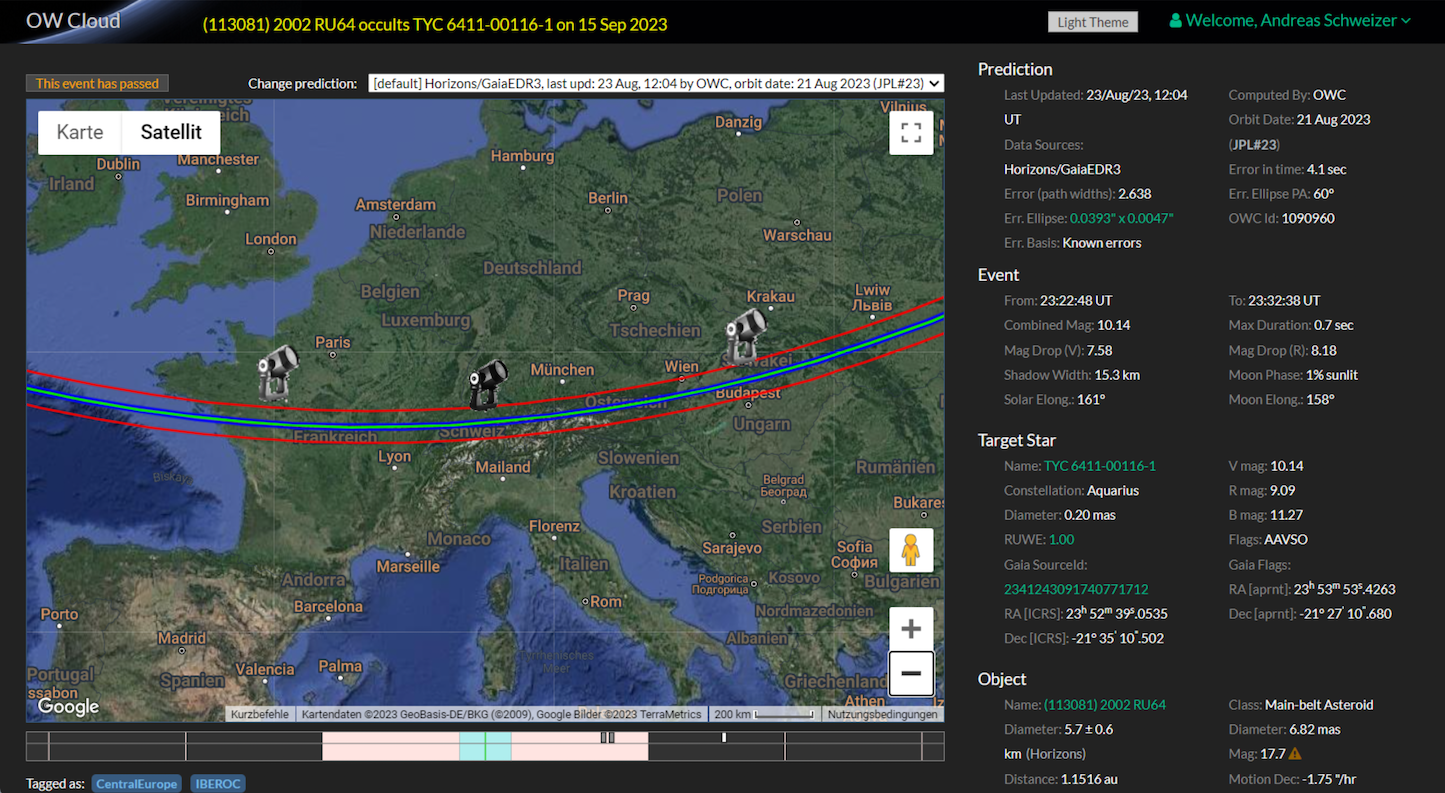Image resolution: width=1445 pixels, height=793 pixels.
Task: Click the telescope marker near Paris
Action: pyautogui.click(x=278, y=372)
